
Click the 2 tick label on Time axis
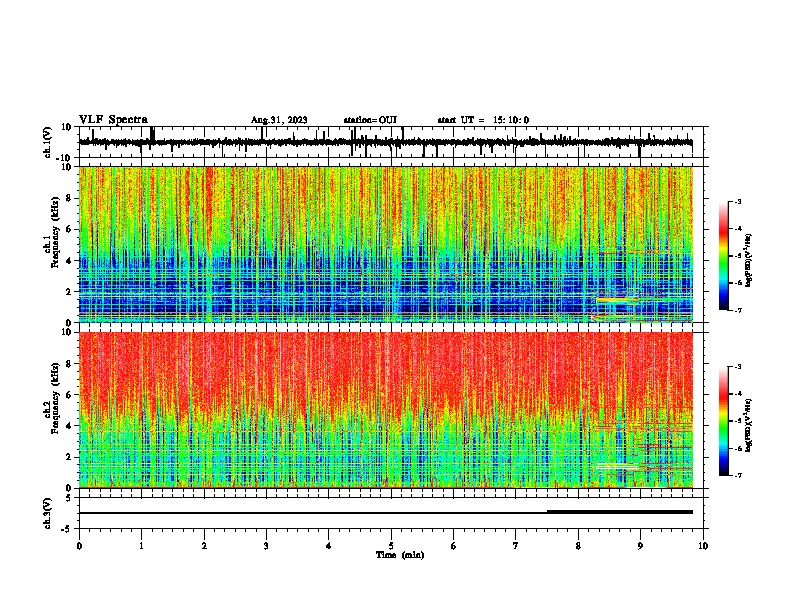pyautogui.click(x=204, y=546)
